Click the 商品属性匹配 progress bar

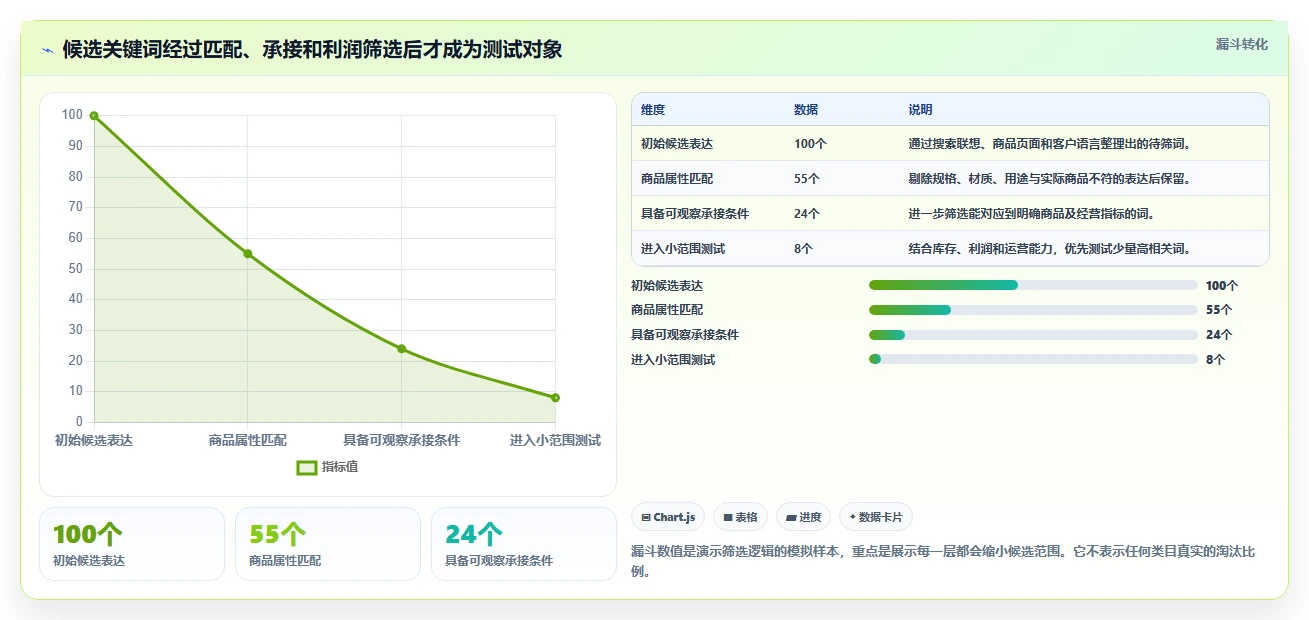pos(1033,310)
